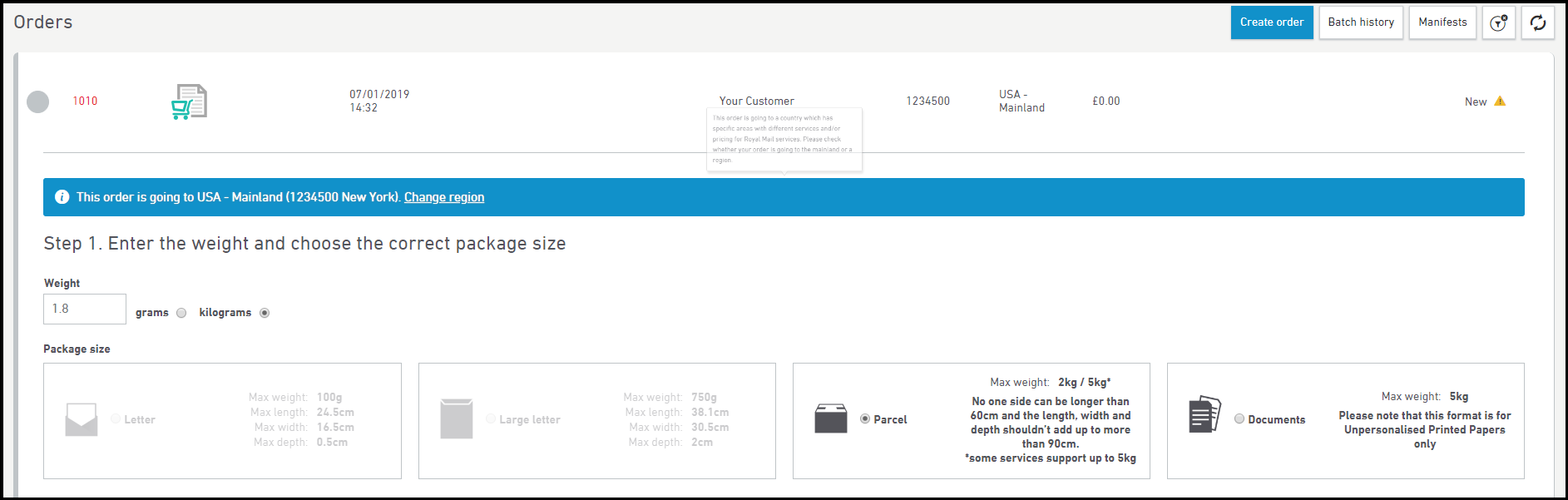Follow the Change region link

pyautogui.click(x=444, y=197)
